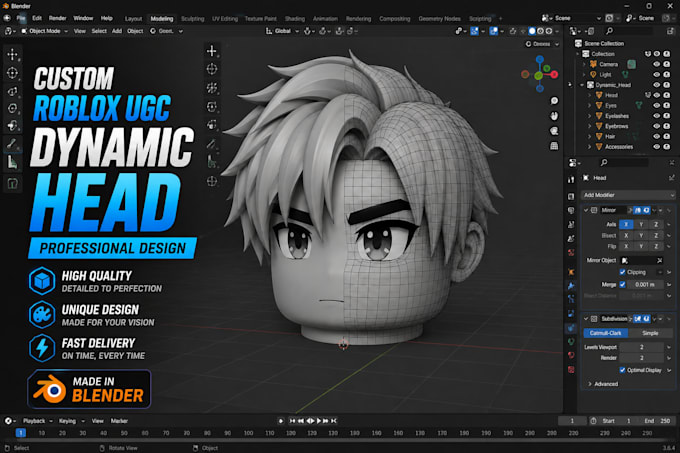The height and width of the screenshot is (453, 680).
Task: Collapse the Dynamic_Head collection in outliner
Action: [582, 85]
